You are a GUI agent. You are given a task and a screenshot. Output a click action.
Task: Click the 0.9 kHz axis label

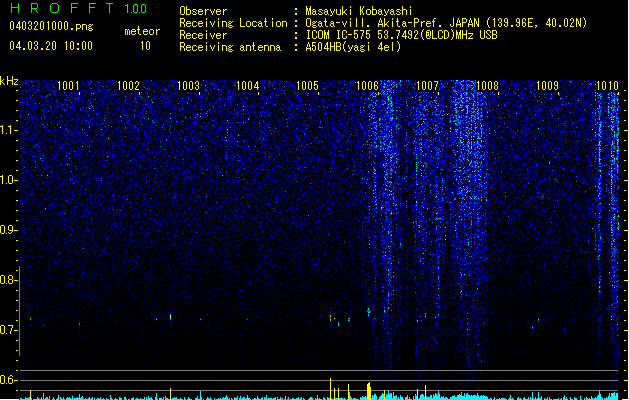(9, 230)
